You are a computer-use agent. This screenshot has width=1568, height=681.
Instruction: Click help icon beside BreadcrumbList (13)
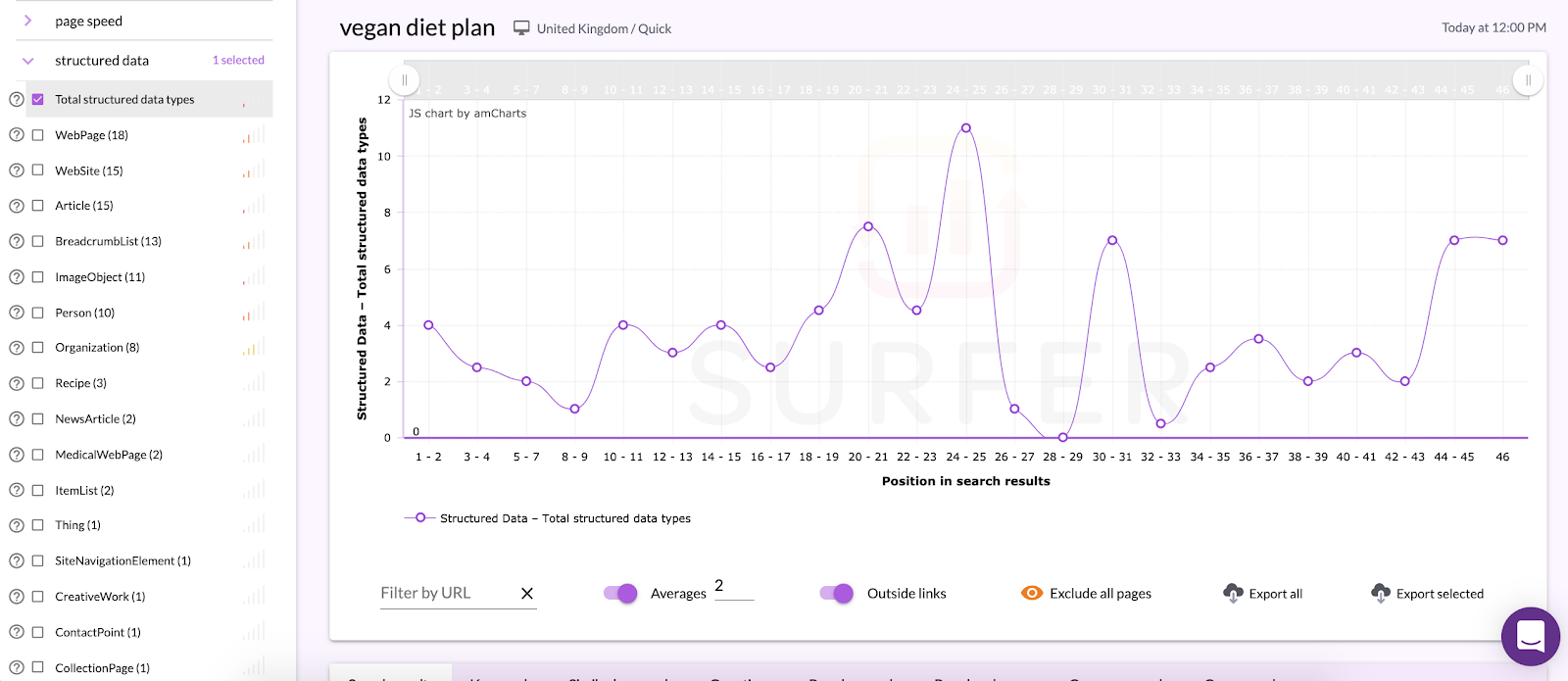[17, 241]
